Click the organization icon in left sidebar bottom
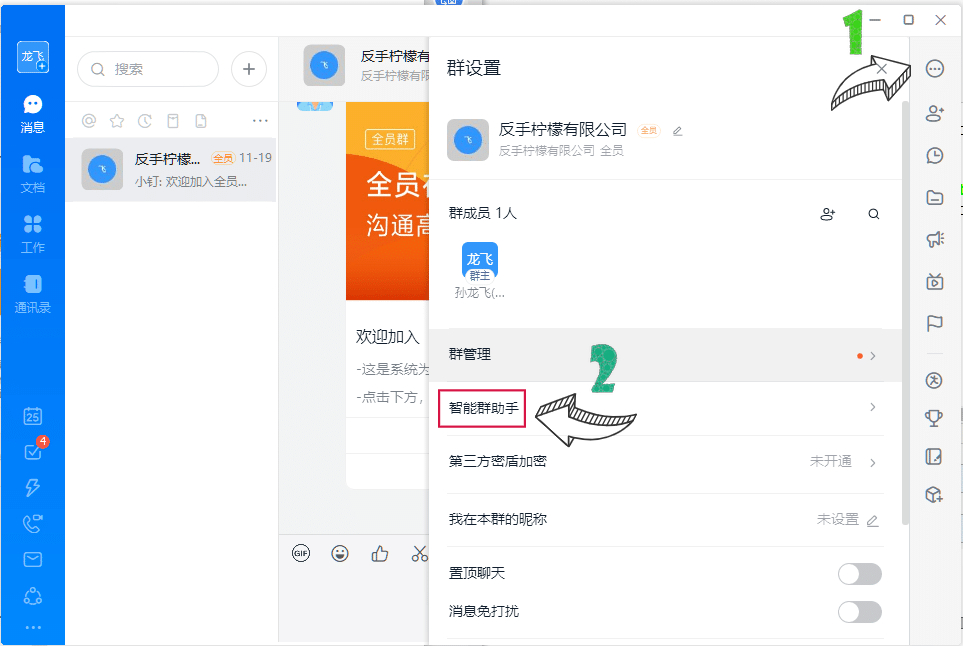The image size is (963, 646). tap(33, 596)
